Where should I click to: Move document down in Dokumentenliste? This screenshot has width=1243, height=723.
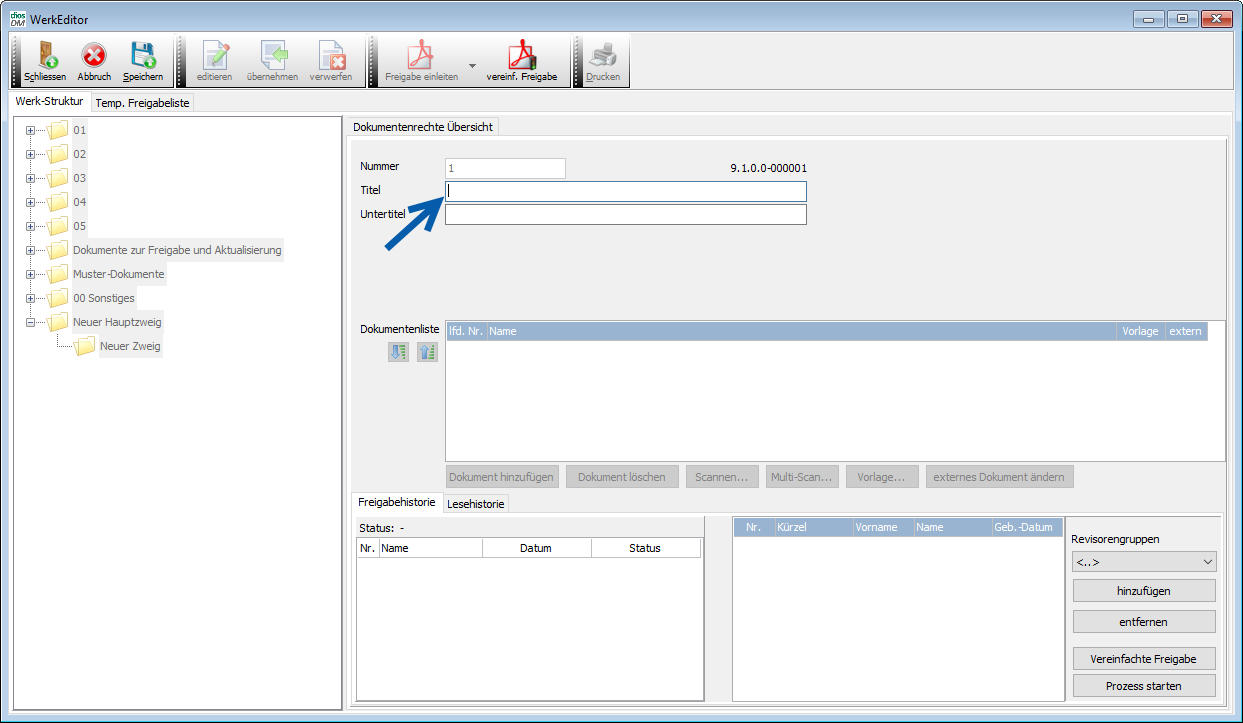pyautogui.click(x=399, y=352)
